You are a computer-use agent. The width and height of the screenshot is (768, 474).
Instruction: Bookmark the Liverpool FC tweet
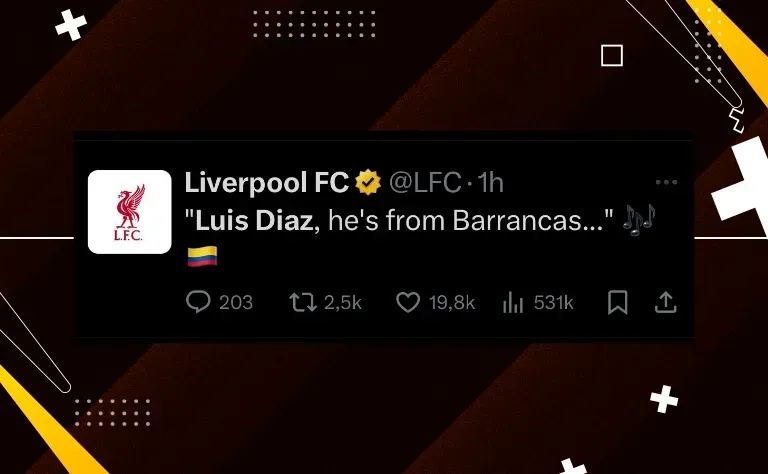pos(618,302)
